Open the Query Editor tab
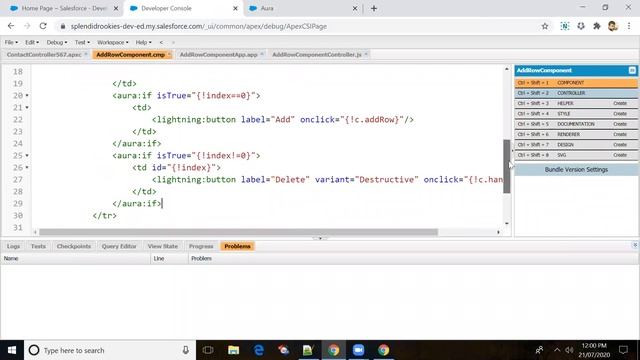 119,247
